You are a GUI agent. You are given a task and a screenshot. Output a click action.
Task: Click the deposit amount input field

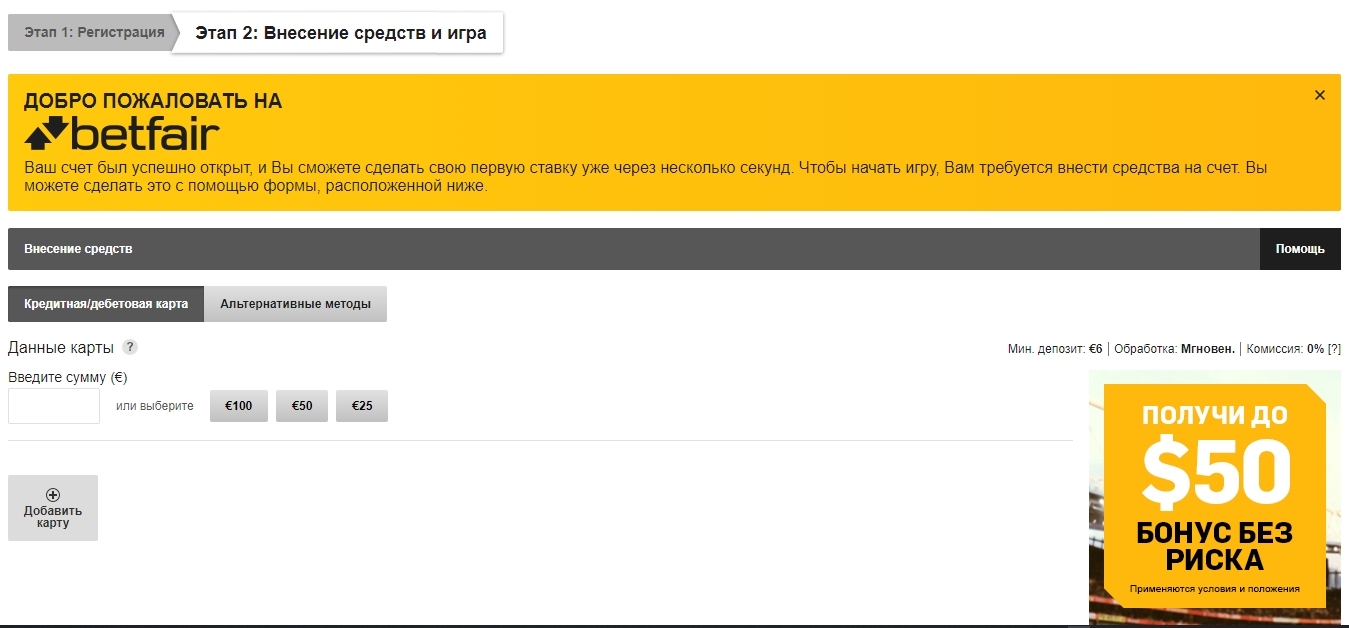click(x=54, y=406)
